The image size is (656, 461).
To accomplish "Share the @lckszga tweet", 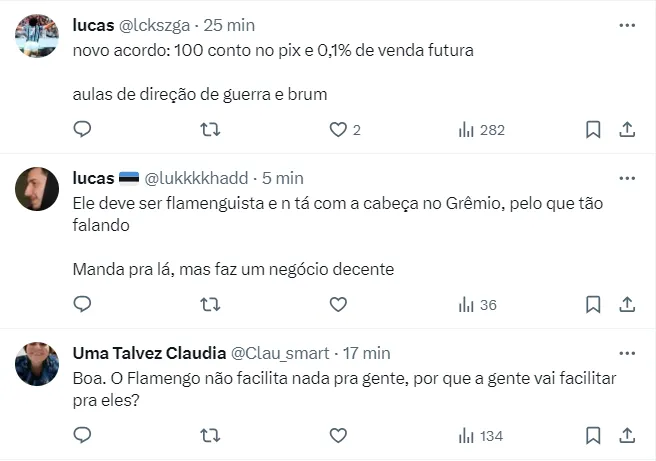I will click(x=627, y=129).
